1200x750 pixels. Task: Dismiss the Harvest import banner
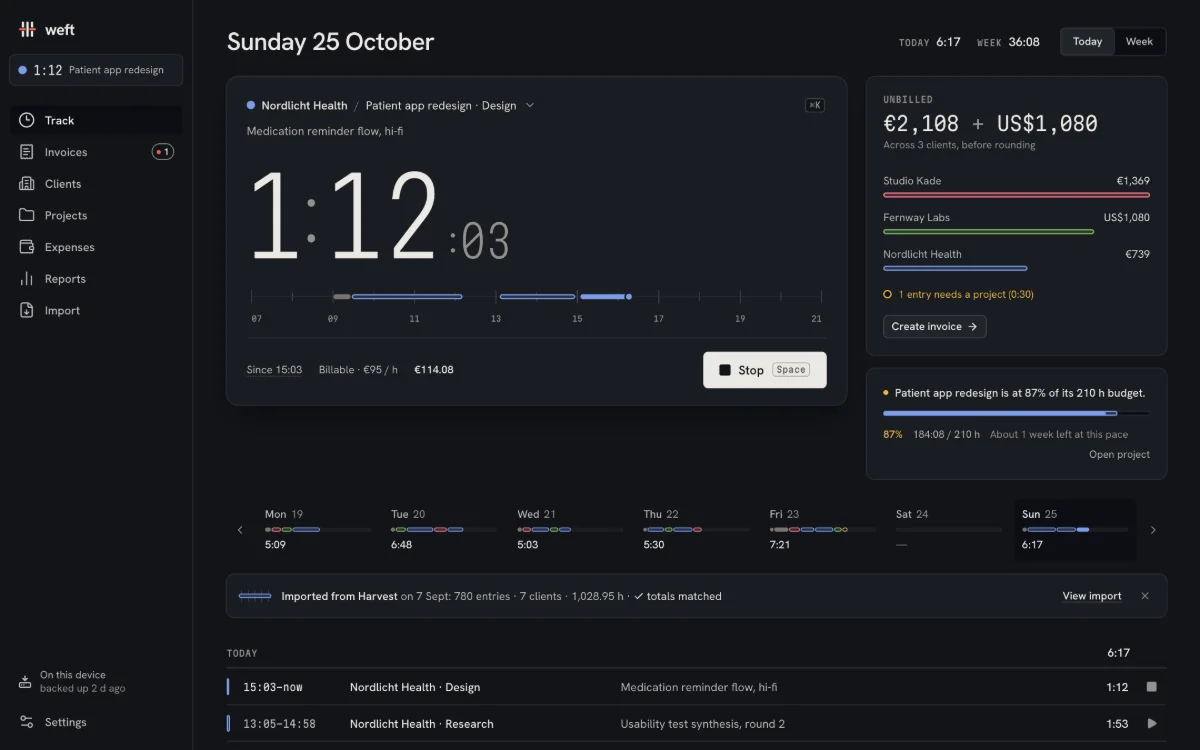pos(1145,596)
